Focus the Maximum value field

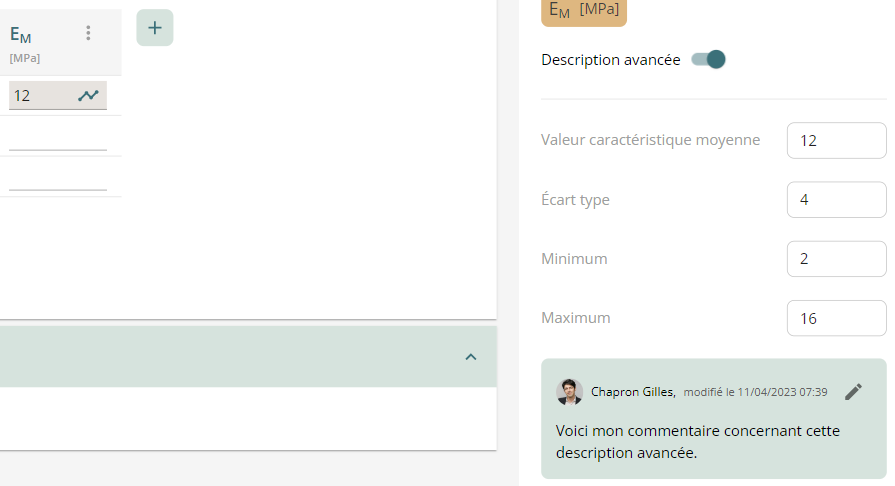(836, 318)
